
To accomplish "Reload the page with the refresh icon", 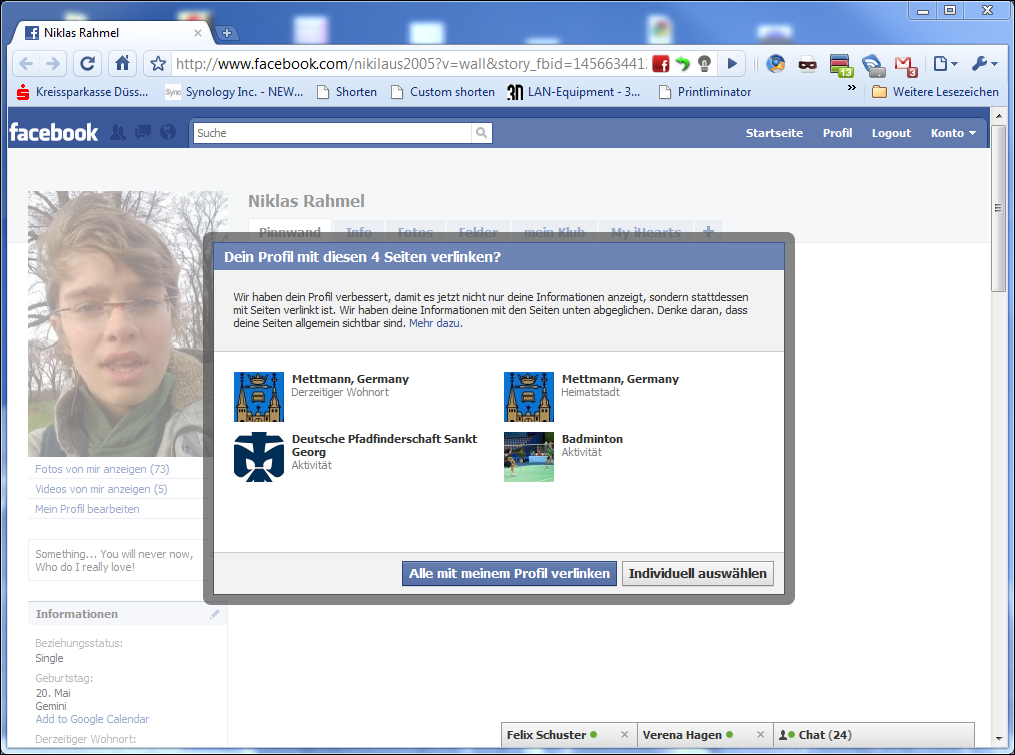I will [87, 63].
